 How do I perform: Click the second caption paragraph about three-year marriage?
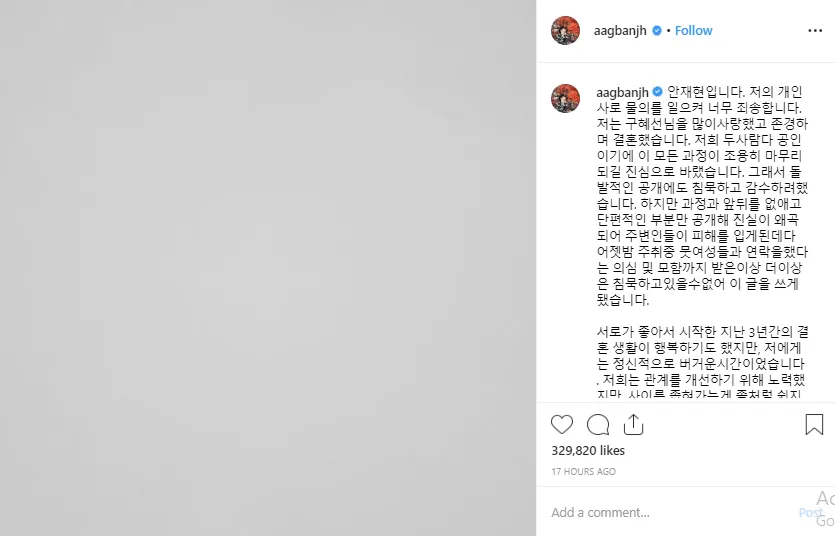click(702, 364)
